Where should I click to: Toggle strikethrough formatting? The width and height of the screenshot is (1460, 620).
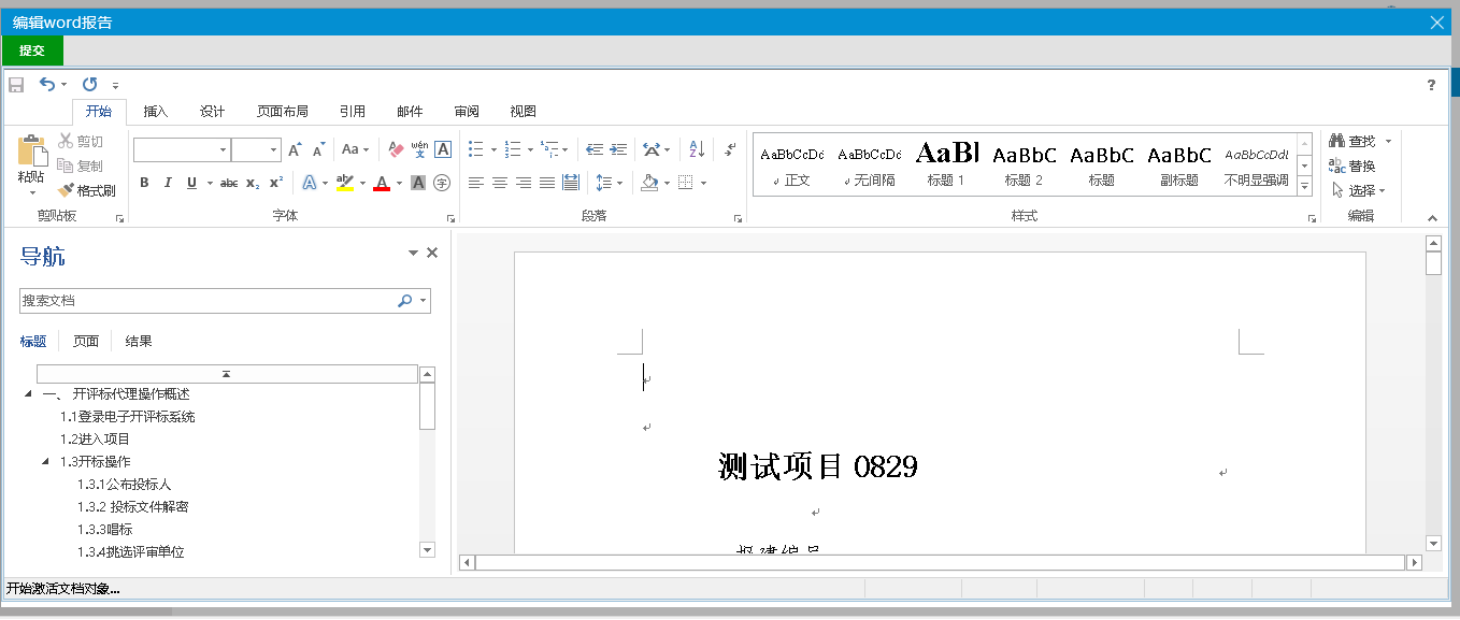229,183
